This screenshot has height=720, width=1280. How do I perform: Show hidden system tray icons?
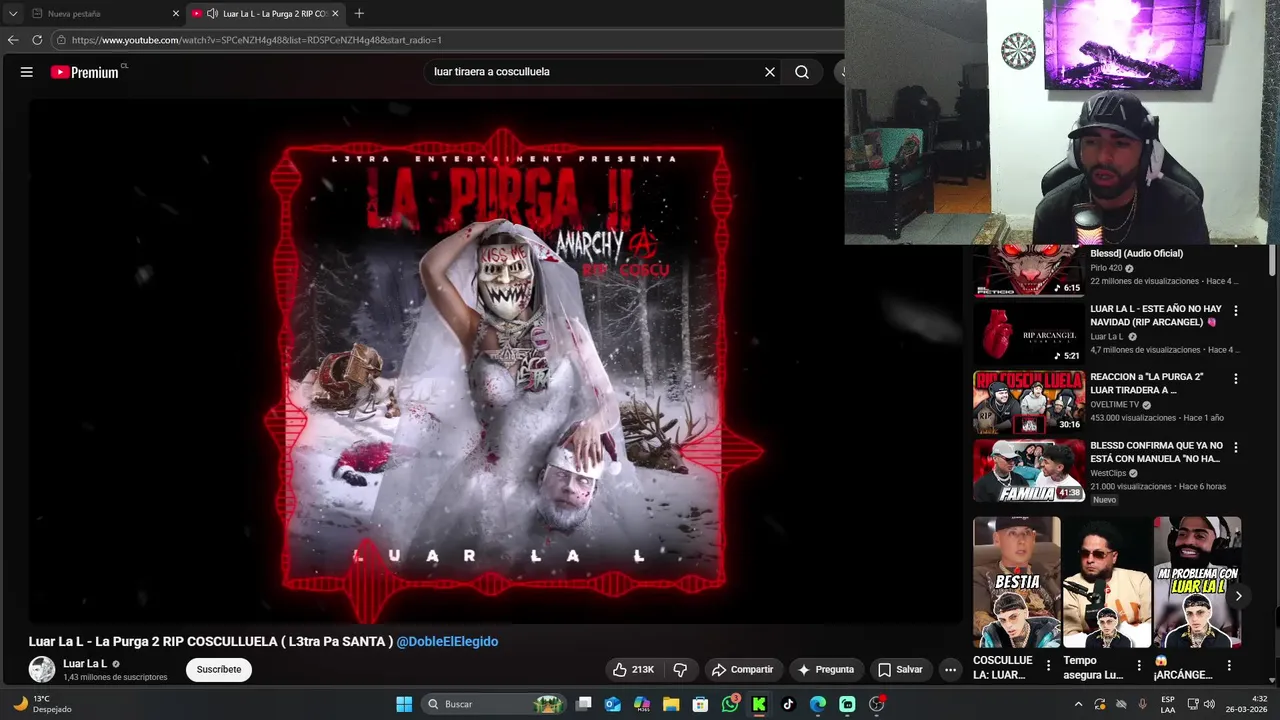click(1078, 704)
